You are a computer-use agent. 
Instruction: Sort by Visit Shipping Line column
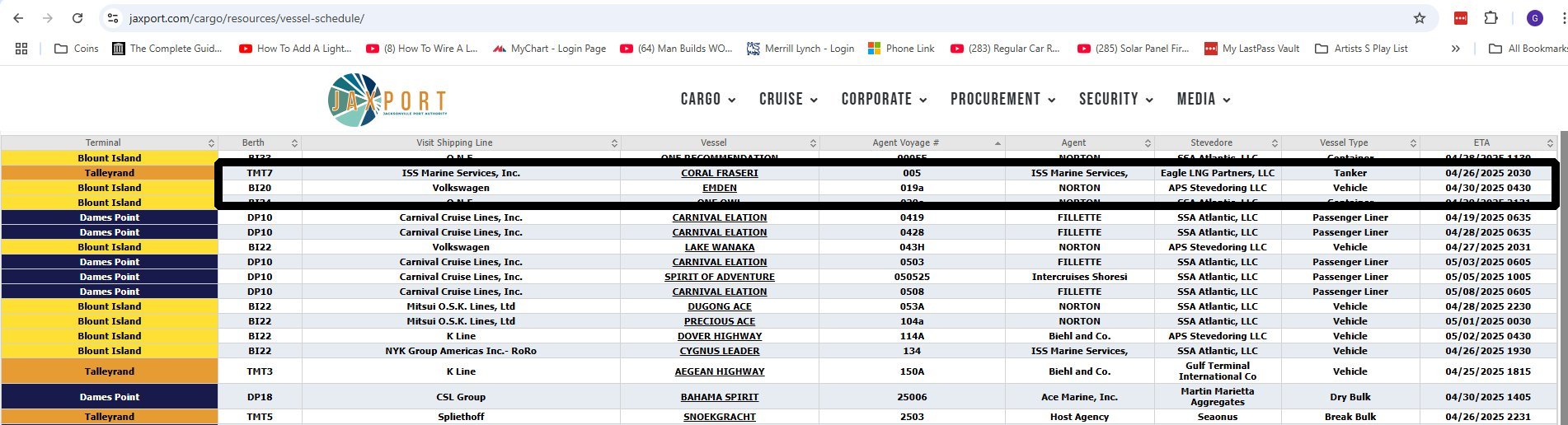[461, 142]
